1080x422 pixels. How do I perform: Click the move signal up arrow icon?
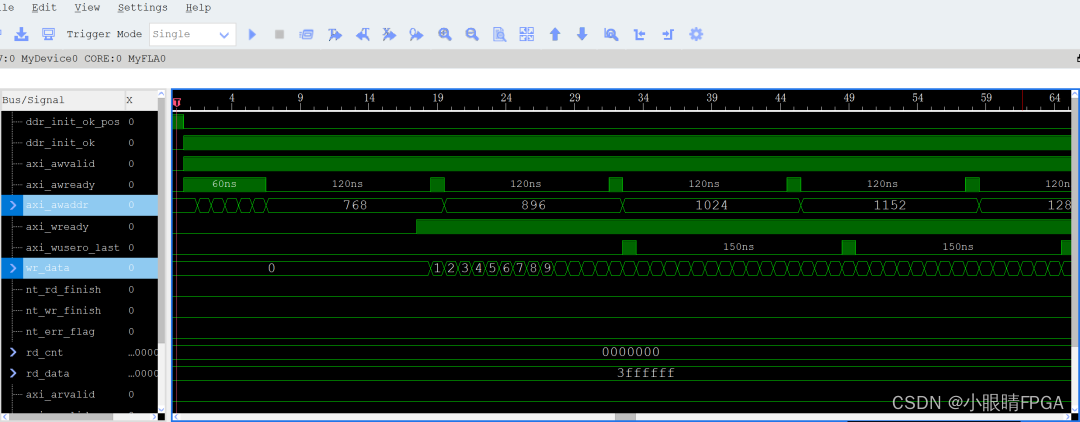554,34
